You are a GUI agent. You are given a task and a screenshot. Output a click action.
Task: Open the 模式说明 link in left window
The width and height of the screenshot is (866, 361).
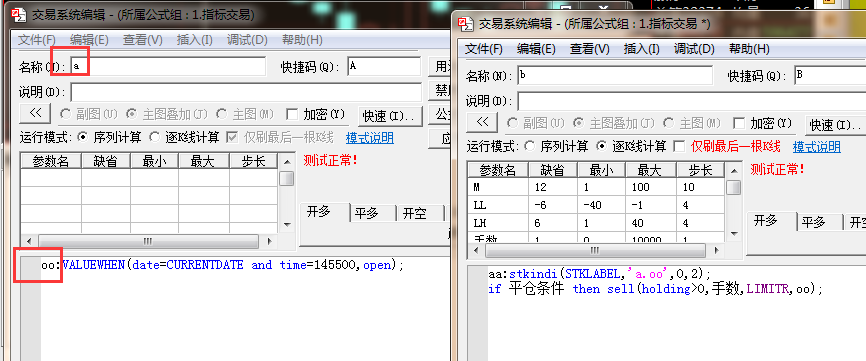(369, 137)
